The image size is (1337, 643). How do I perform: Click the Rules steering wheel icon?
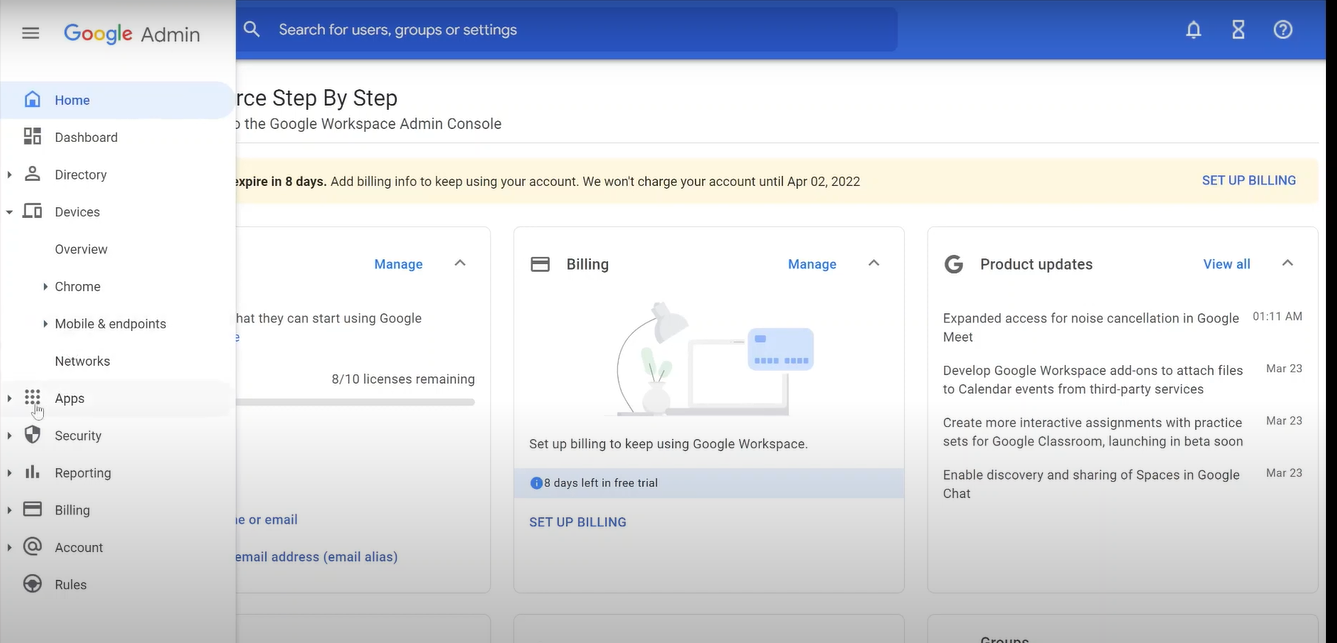[32, 584]
